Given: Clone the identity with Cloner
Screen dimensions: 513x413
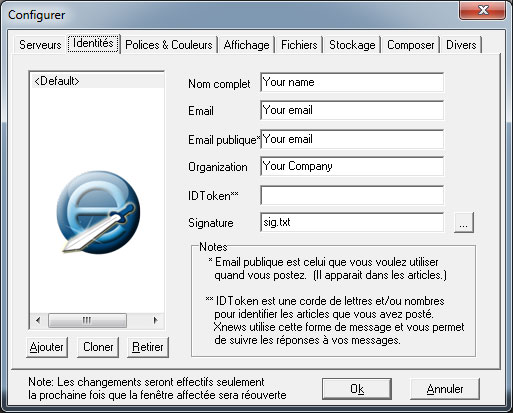Looking at the screenshot, I should click(98, 347).
